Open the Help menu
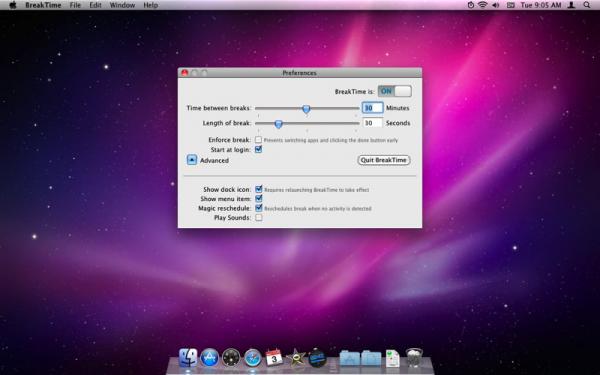This screenshot has height=375, width=600. 150,5
